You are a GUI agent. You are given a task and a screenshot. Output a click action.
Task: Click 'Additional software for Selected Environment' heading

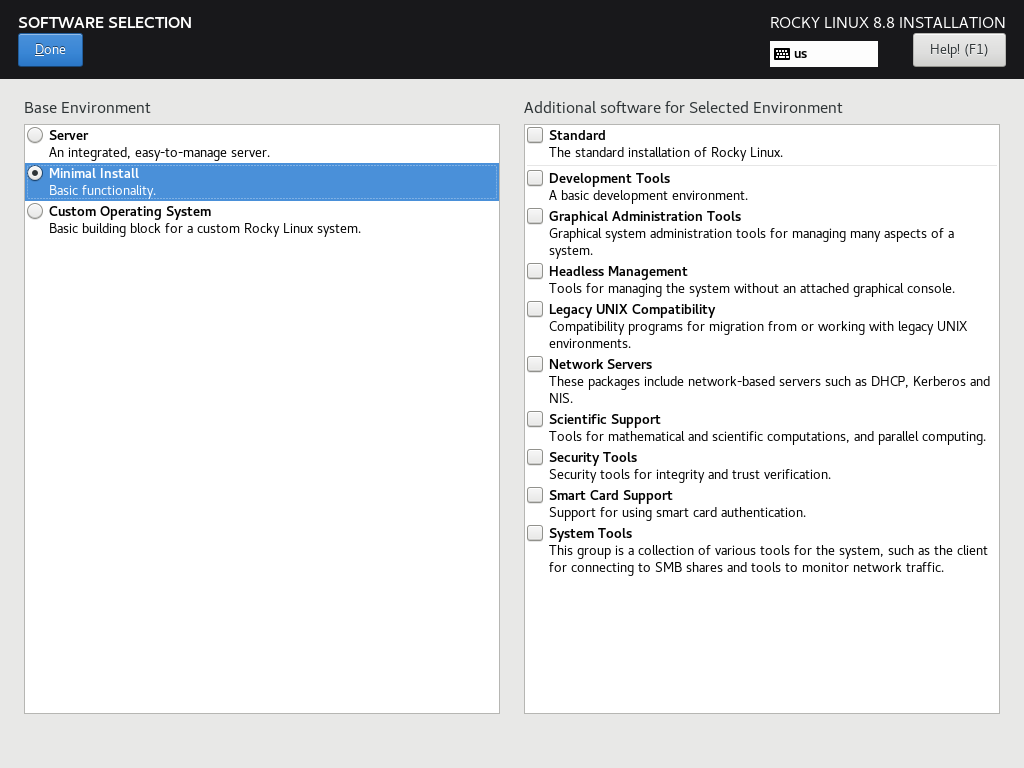point(683,108)
